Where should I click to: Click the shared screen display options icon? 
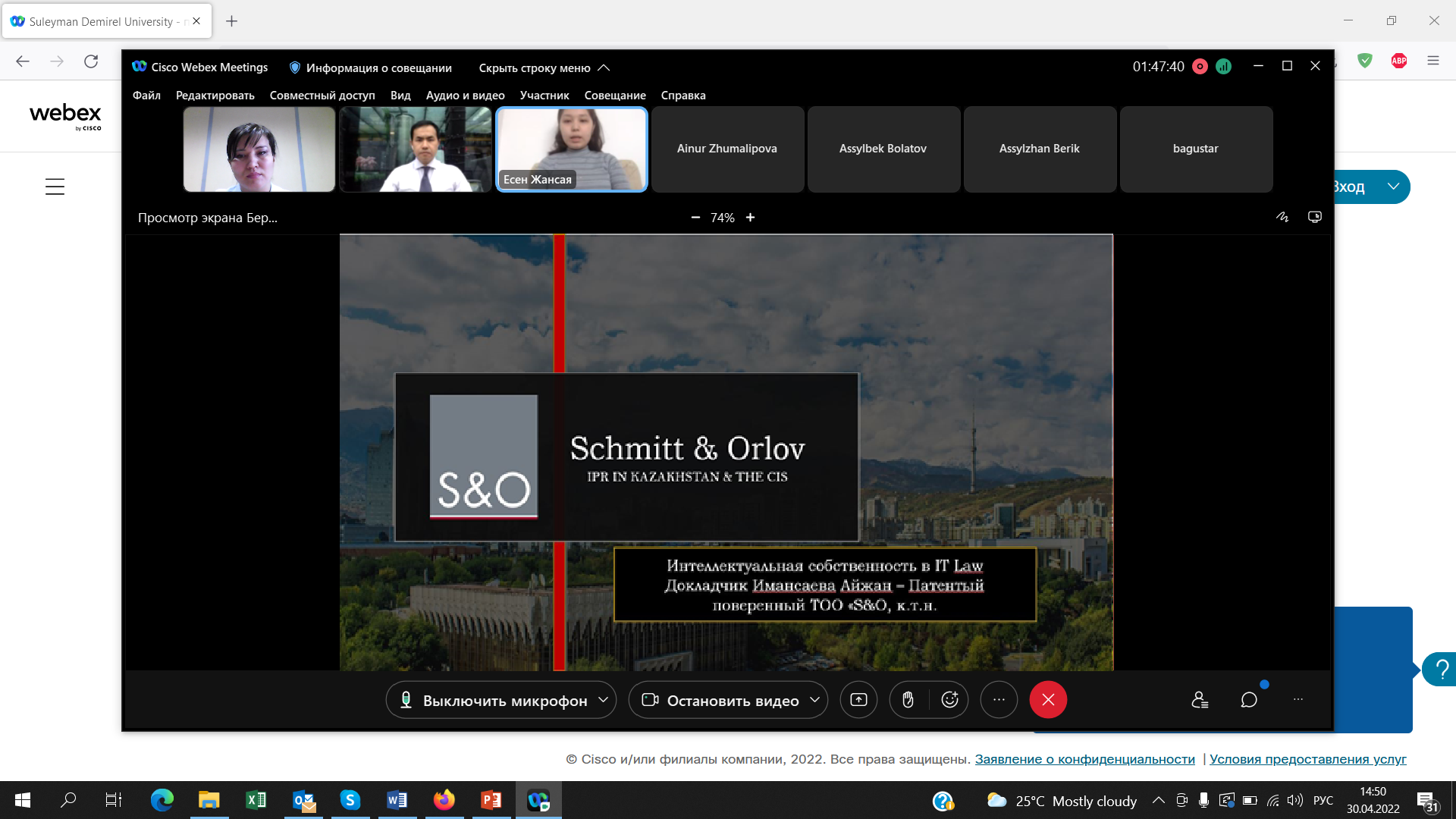[1315, 217]
